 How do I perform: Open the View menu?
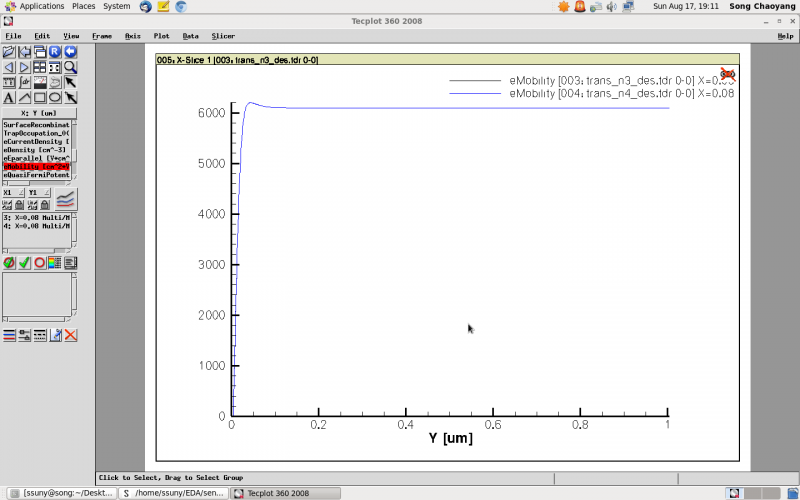71,36
